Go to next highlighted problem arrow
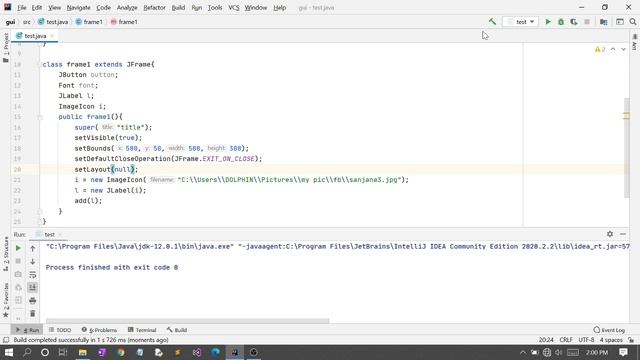Screen dimensions: 640x360 [x=623, y=49]
